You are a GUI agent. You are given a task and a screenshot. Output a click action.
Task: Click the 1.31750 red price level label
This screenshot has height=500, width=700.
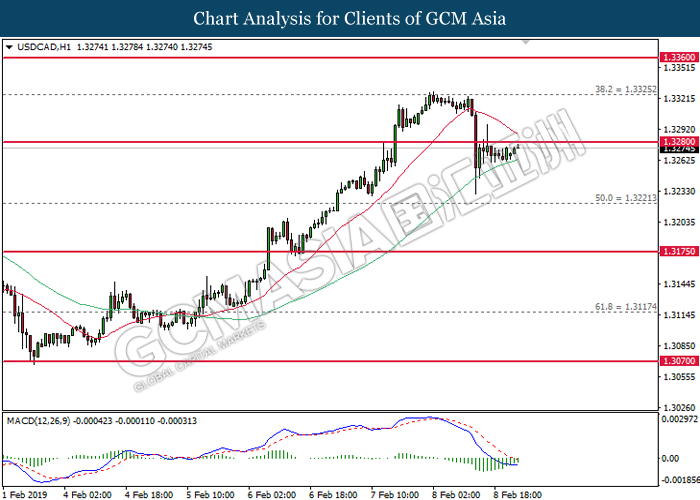coord(679,251)
